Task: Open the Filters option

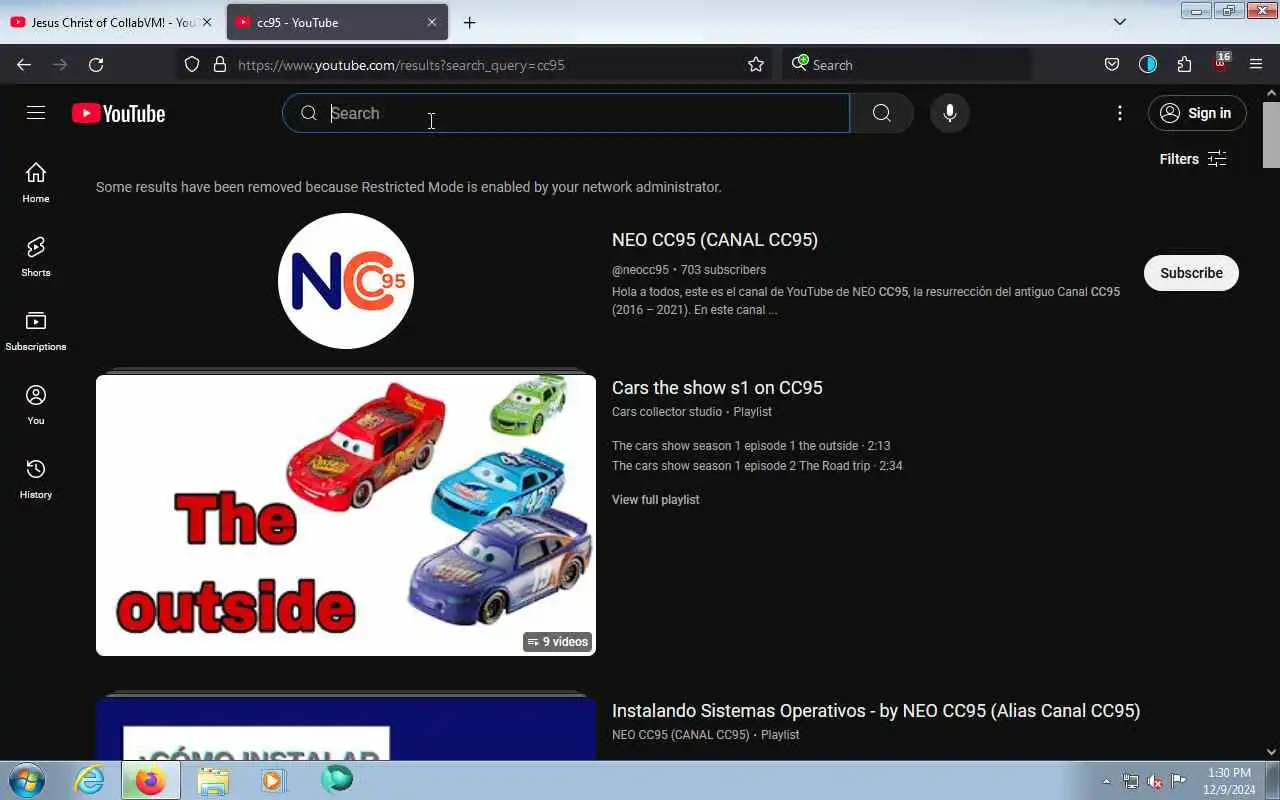Action: click(x=1192, y=159)
